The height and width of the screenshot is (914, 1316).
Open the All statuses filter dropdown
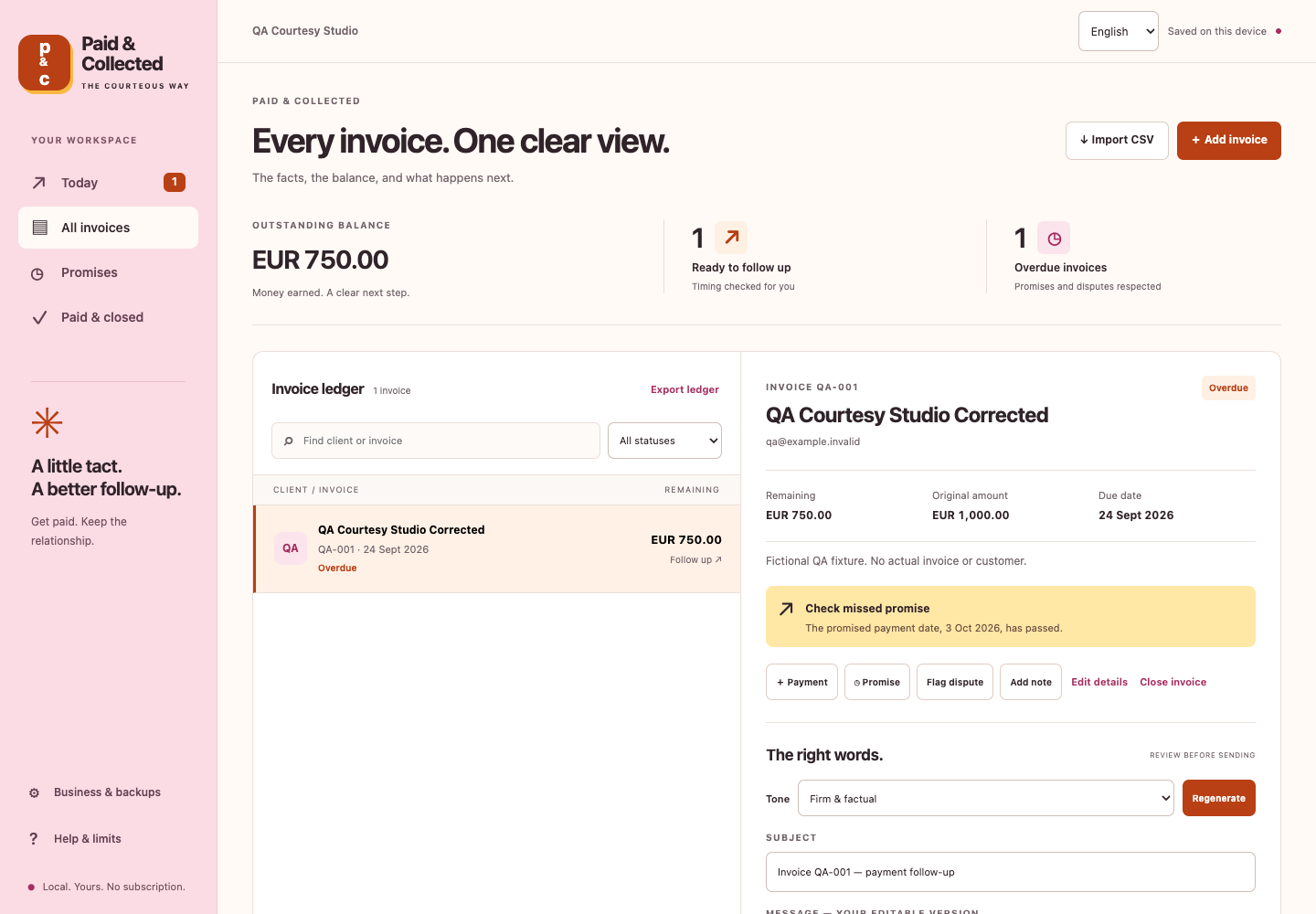click(664, 441)
